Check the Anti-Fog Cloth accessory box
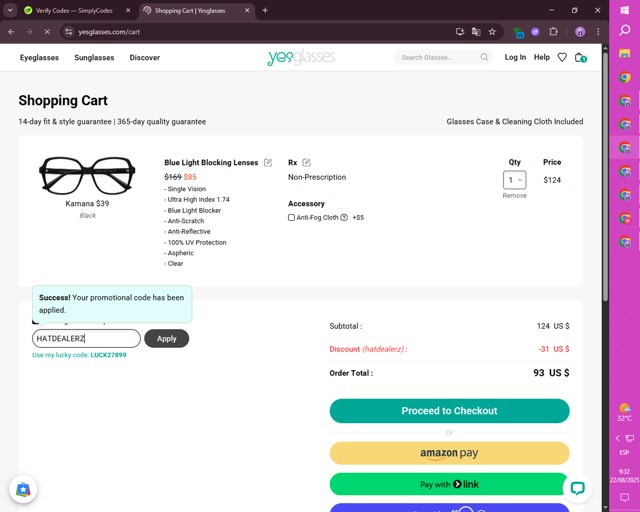This screenshot has width=640, height=512. click(x=291, y=218)
